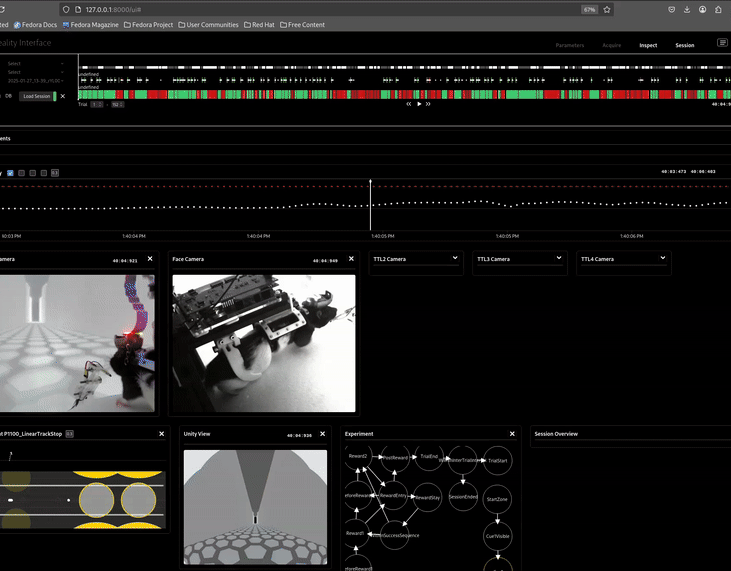Open the 2025-01-27 session dropdown
Image resolution: width=731 pixels, height=571 pixels.
tap(35, 81)
